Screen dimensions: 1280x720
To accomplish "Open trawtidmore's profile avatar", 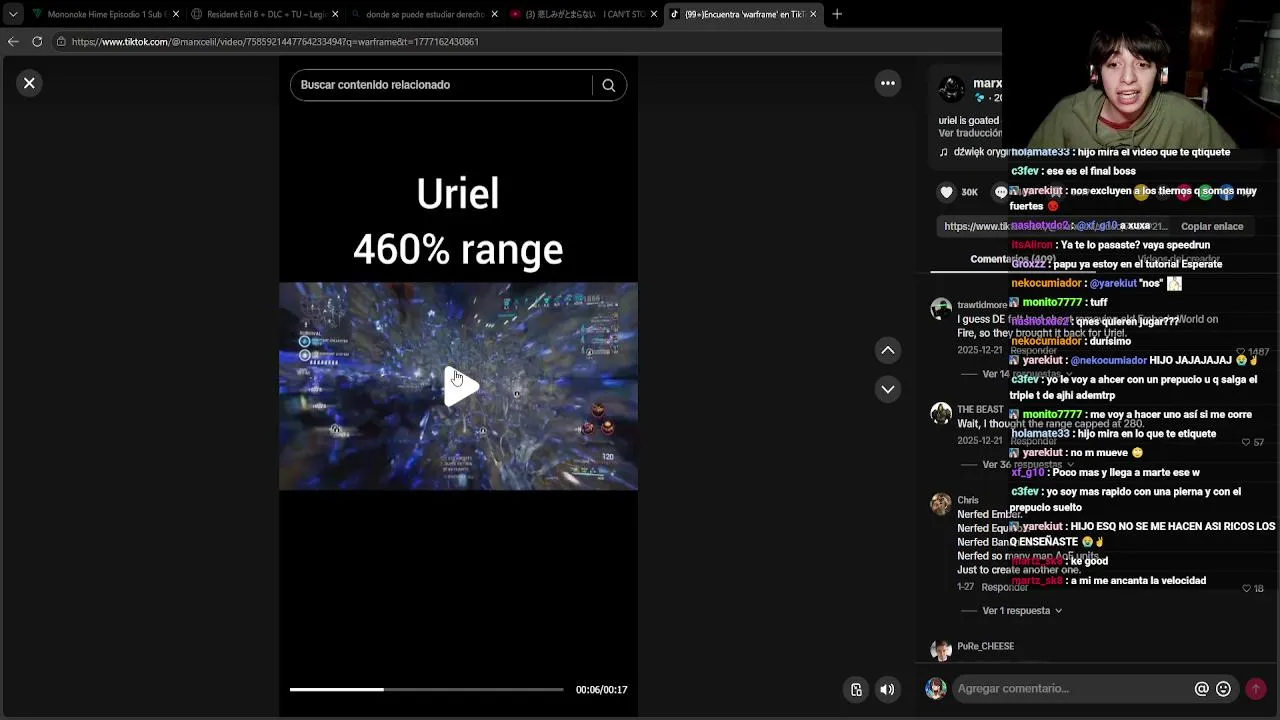I will point(941,309).
